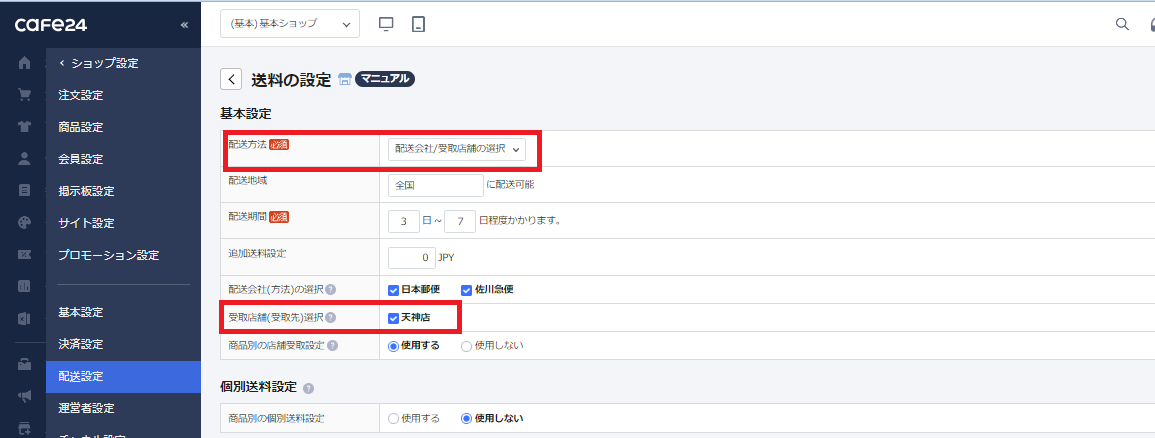
Task: Click the megaphone marketing icon
Action: pyautogui.click(x=24, y=396)
